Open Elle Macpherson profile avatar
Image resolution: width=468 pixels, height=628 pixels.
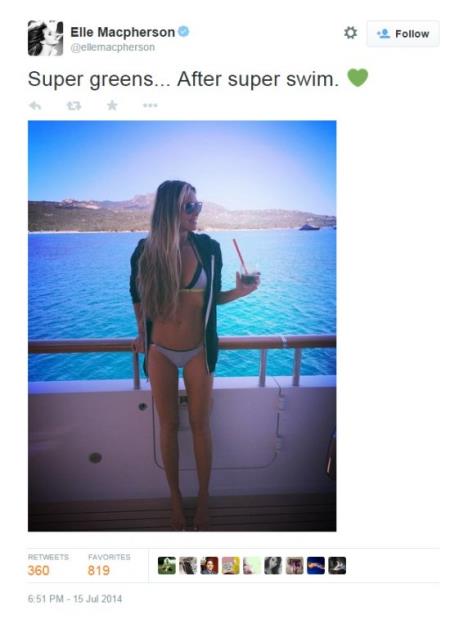(45, 38)
